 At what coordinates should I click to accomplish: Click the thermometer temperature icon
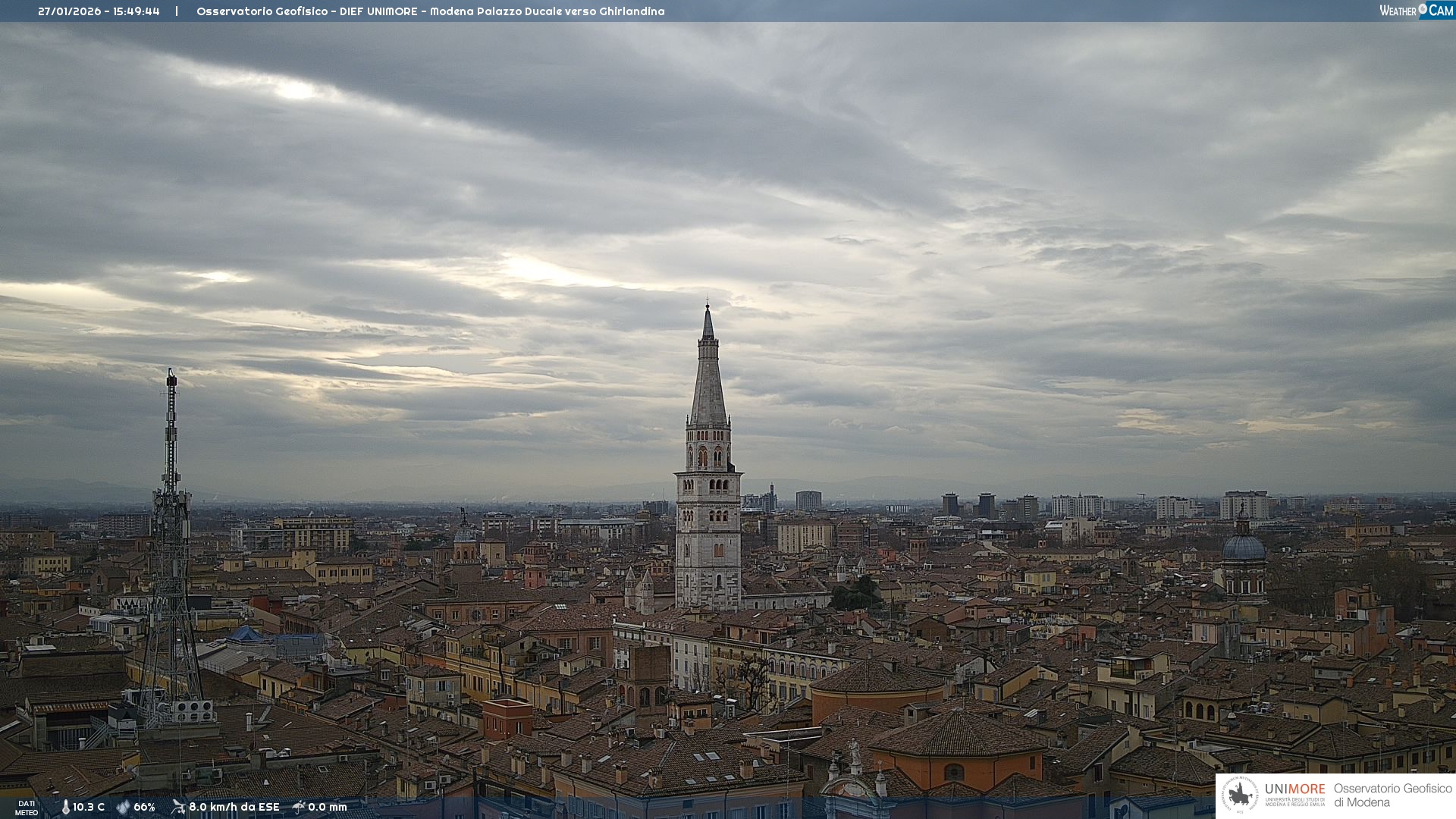pos(65,807)
